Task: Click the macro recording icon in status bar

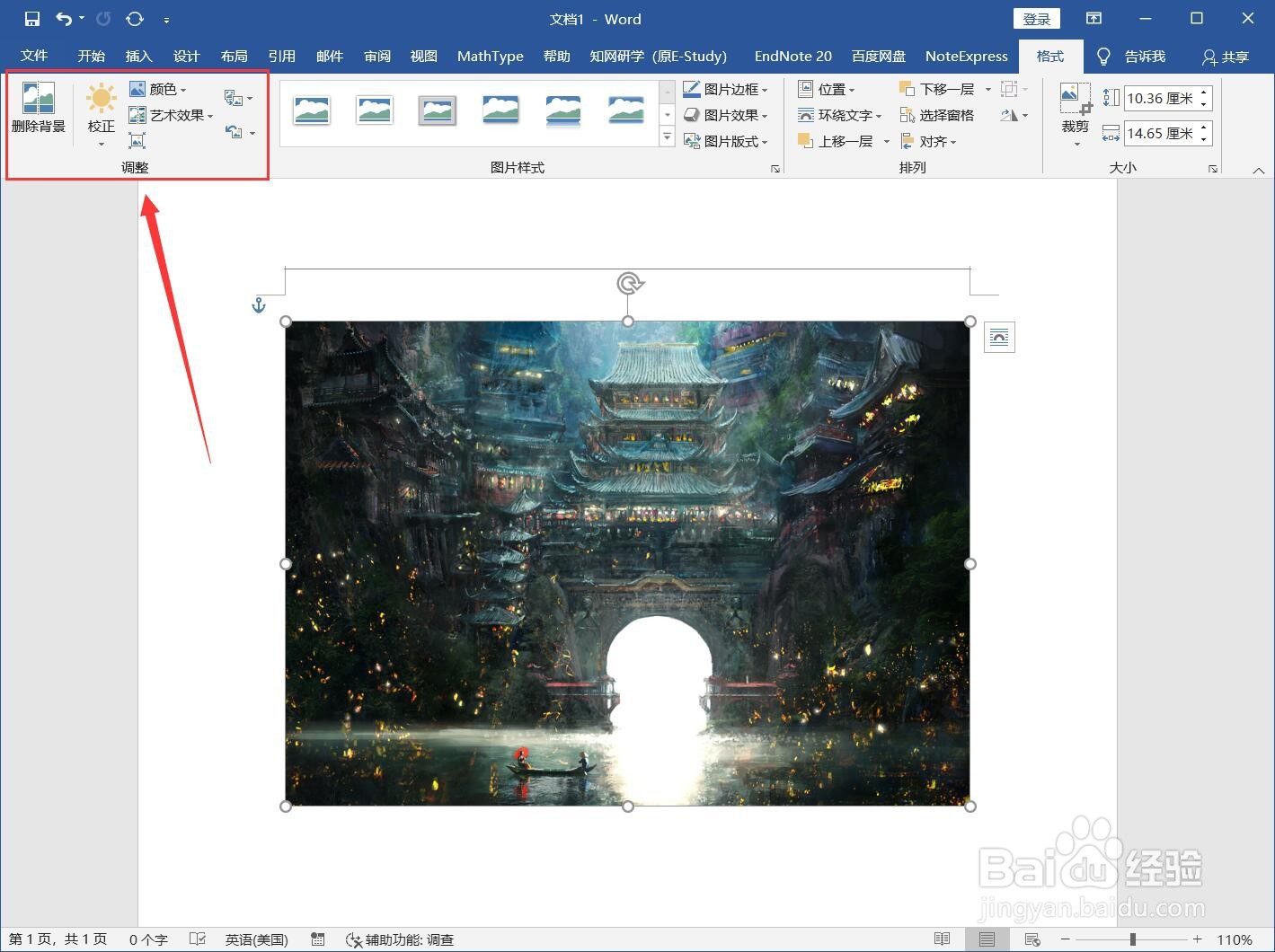Action: pos(317,939)
